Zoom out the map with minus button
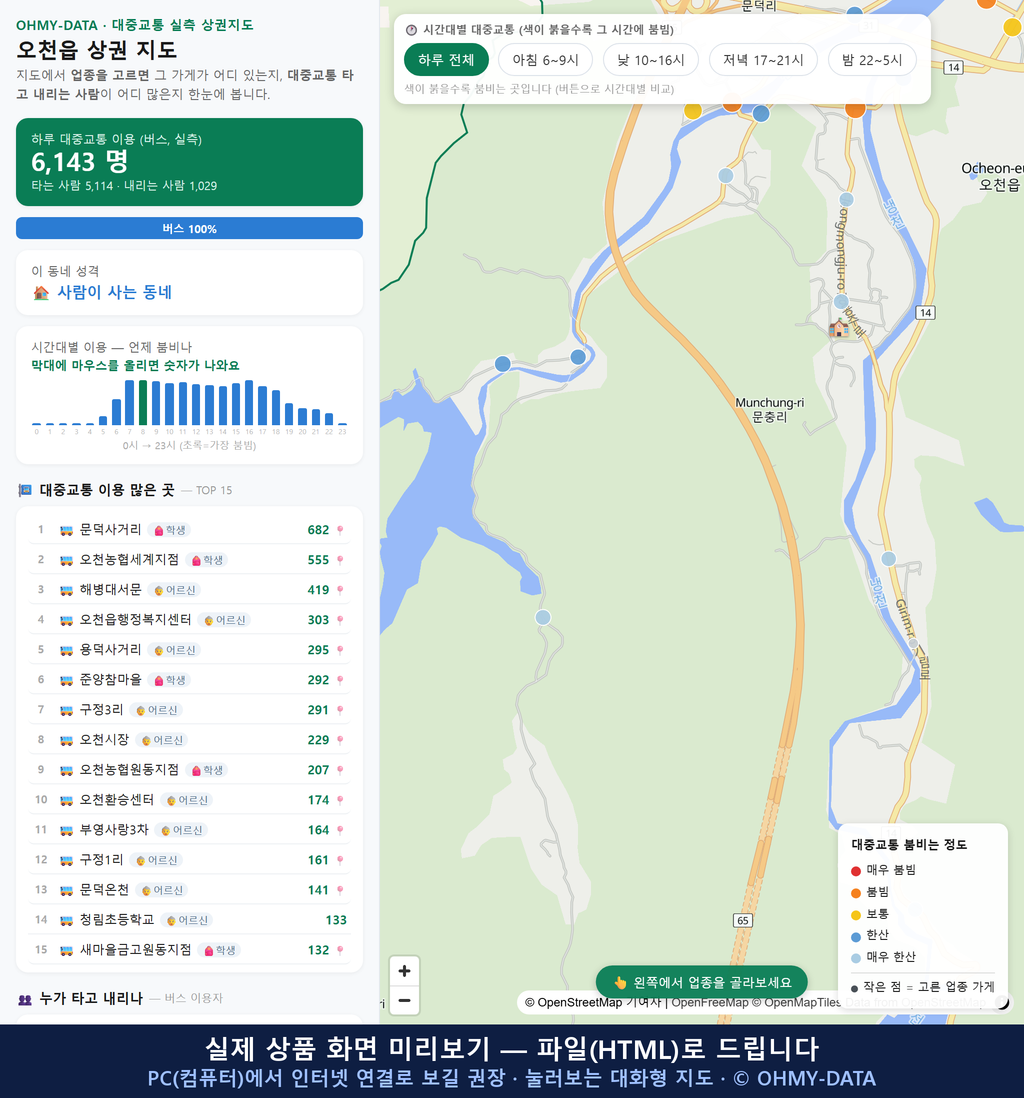Screen dimensions: 1024x1098 tap(404, 1000)
